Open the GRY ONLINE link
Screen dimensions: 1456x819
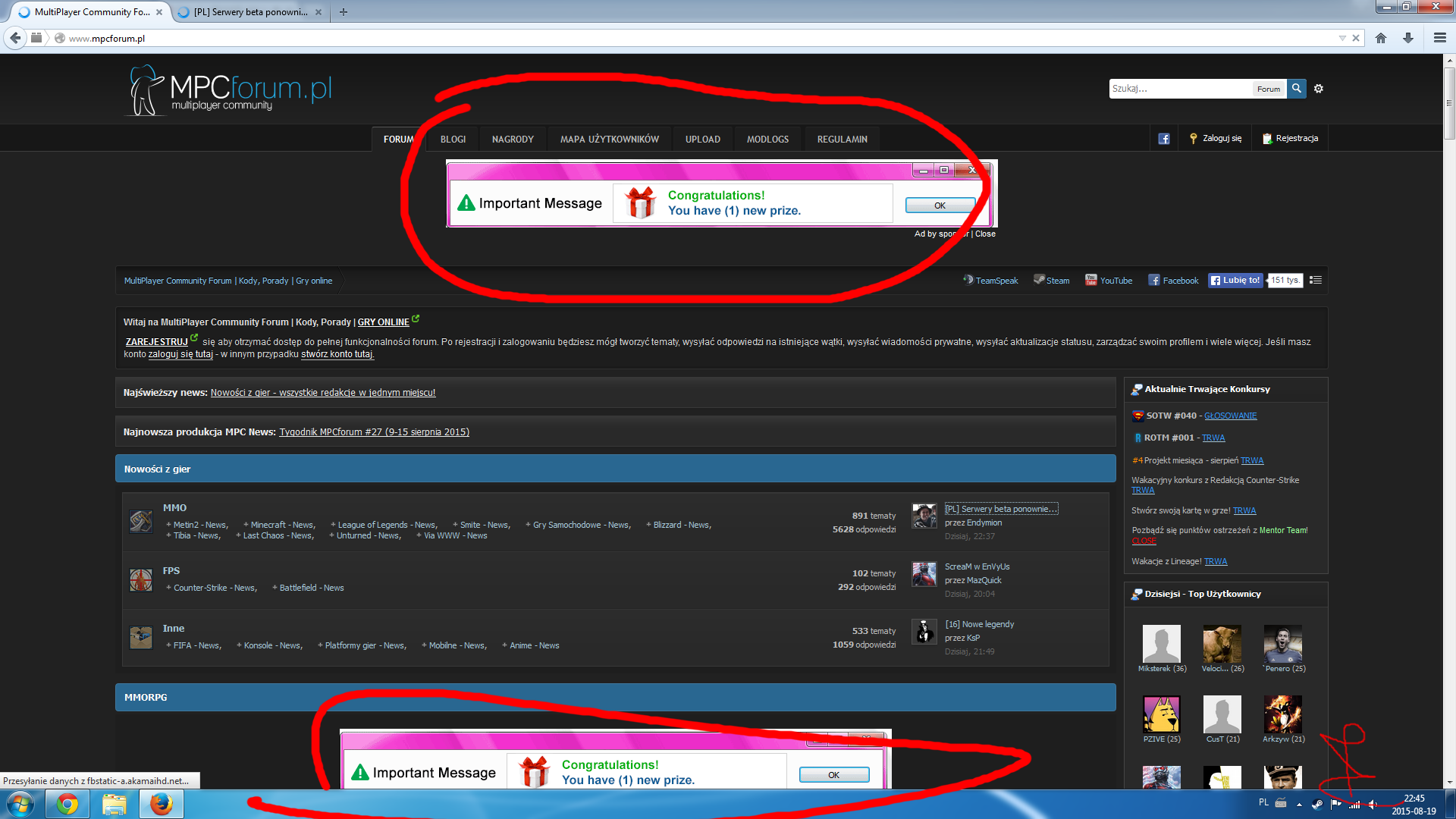[383, 322]
